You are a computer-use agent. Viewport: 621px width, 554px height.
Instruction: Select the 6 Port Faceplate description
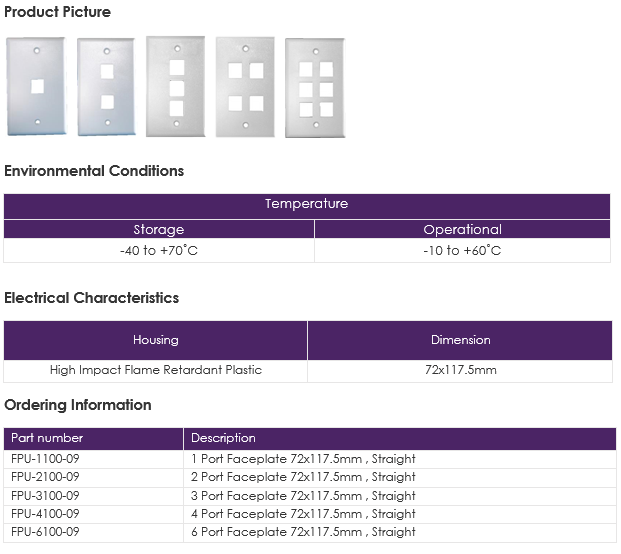point(303,532)
